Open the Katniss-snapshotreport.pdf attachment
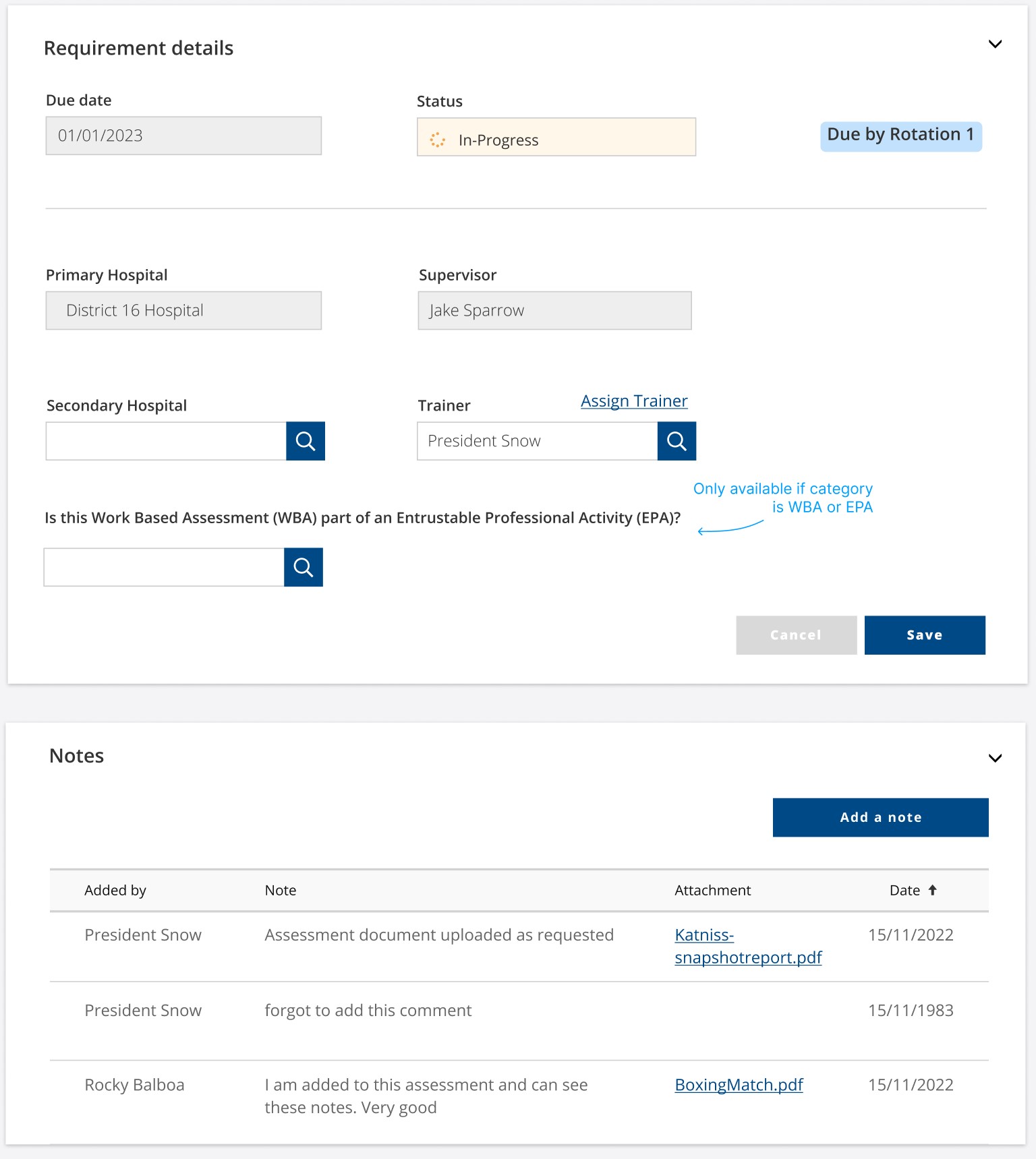The width and height of the screenshot is (1036, 1159). tap(747, 946)
